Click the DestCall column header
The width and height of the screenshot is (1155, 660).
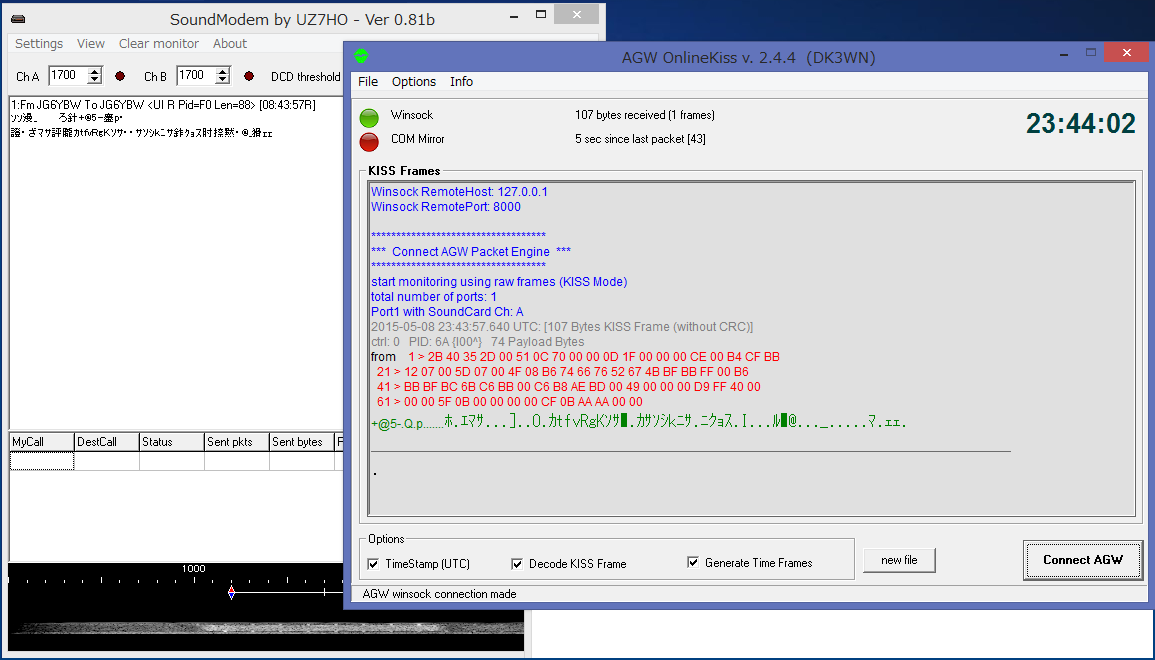pos(106,442)
